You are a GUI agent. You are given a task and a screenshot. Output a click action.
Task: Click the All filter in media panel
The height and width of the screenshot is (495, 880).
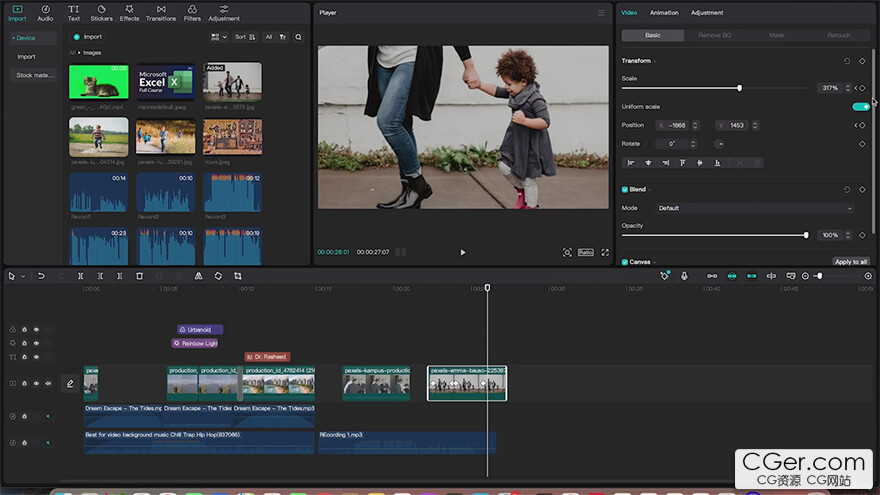(268, 37)
